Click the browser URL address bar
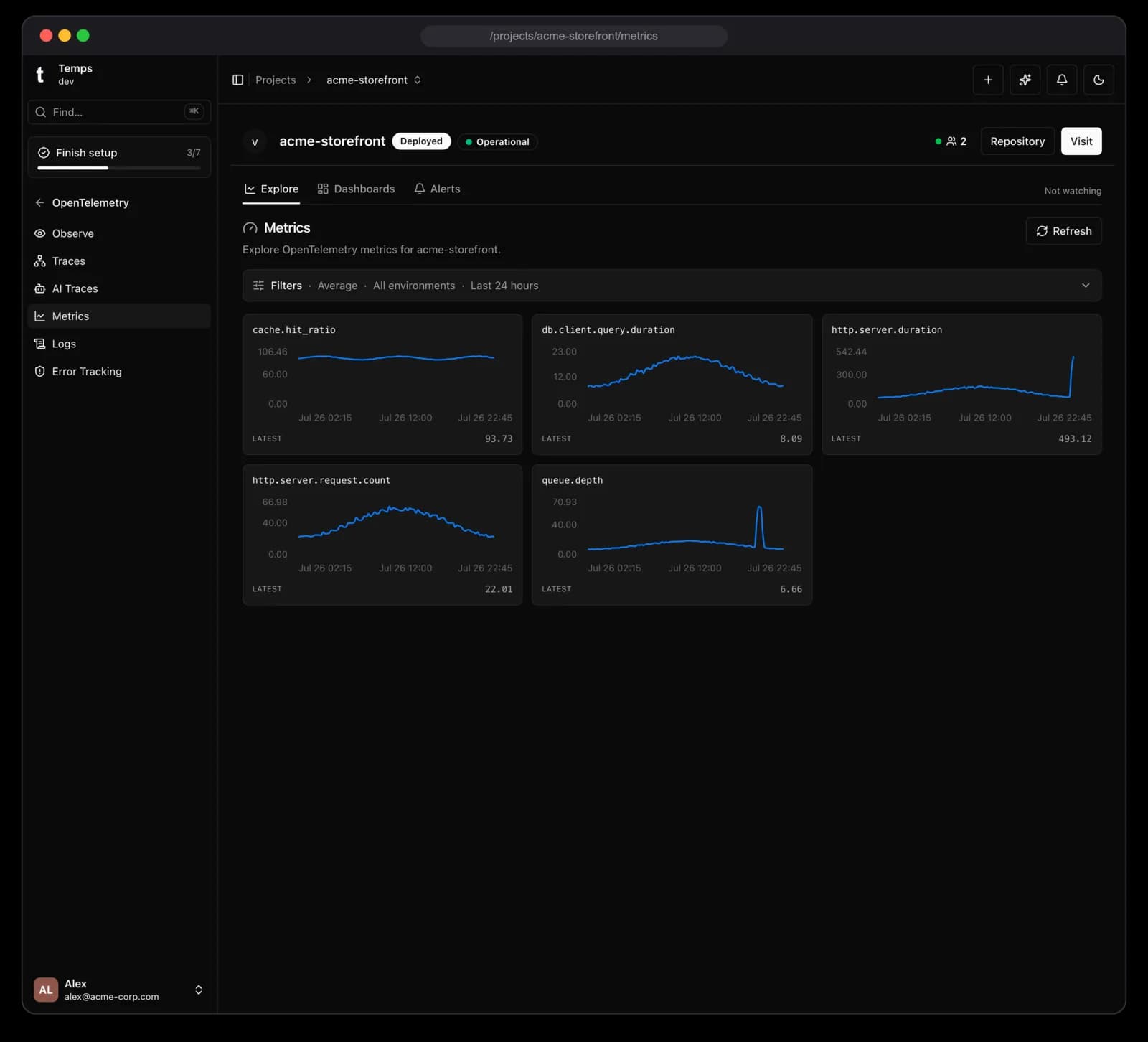 [x=574, y=36]
